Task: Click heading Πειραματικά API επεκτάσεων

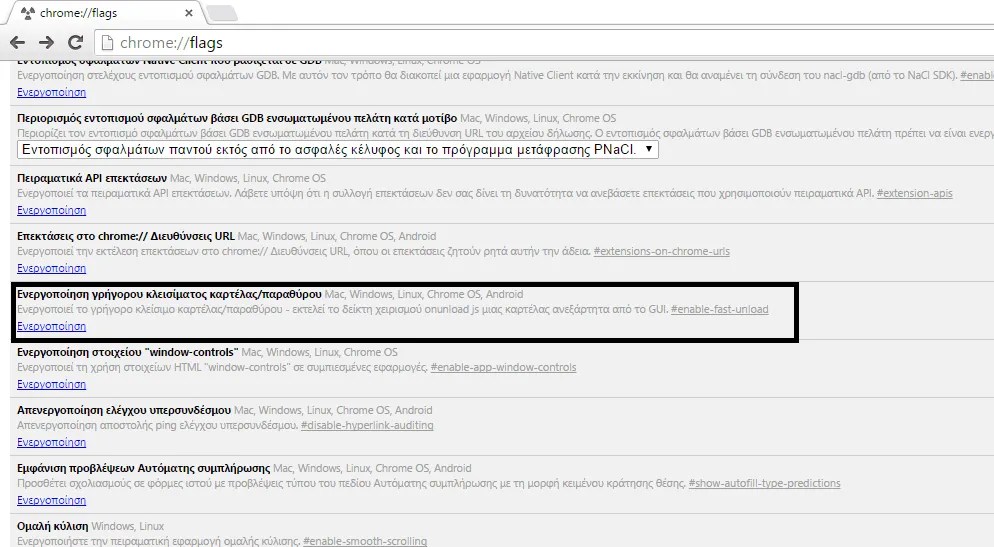Action: pyautogui.click(x=92, y=178)
